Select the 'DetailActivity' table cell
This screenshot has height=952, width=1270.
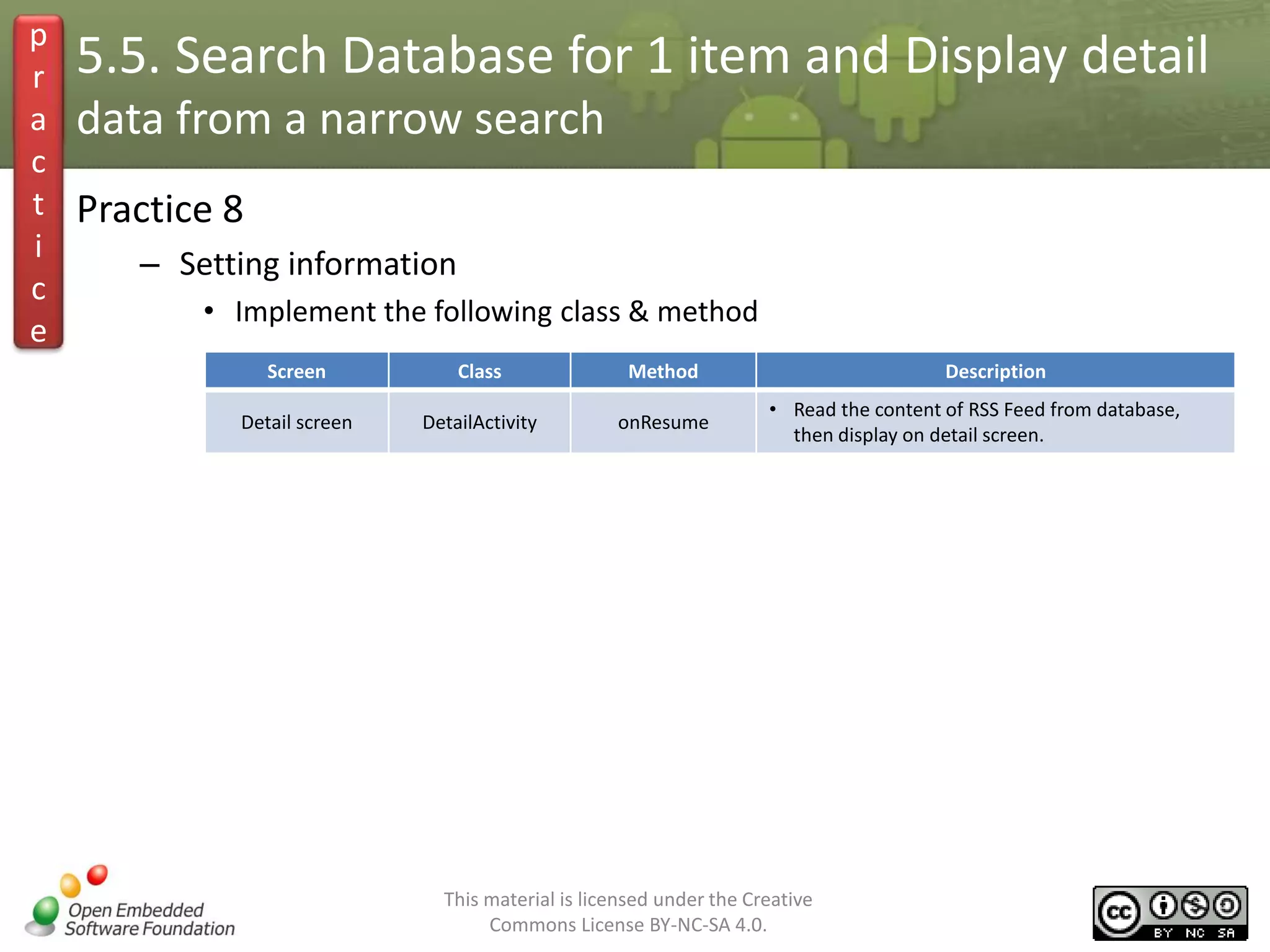coord(479,422)
